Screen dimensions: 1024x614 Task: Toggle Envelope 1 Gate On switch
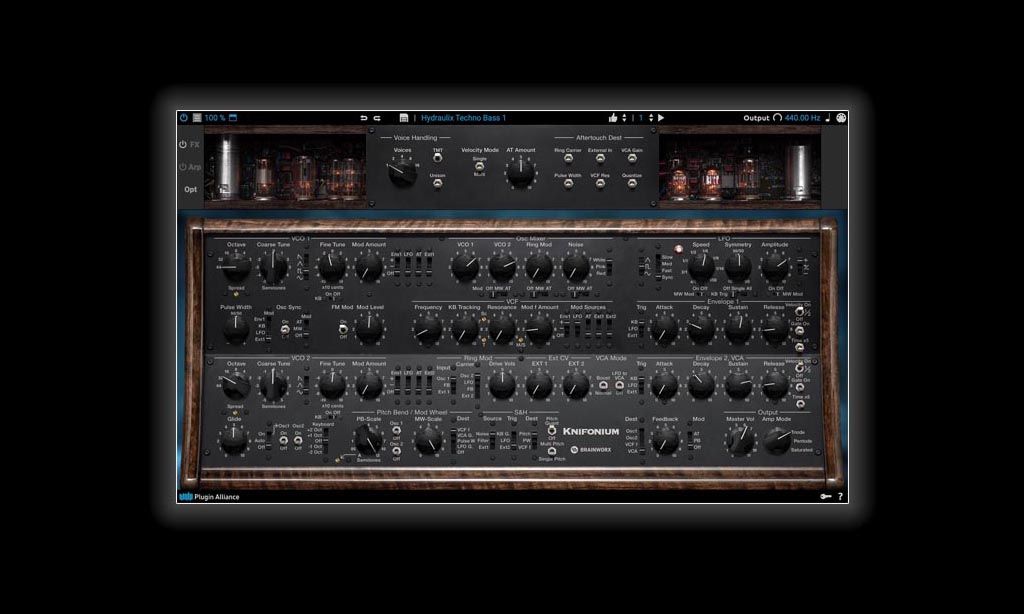799,331
